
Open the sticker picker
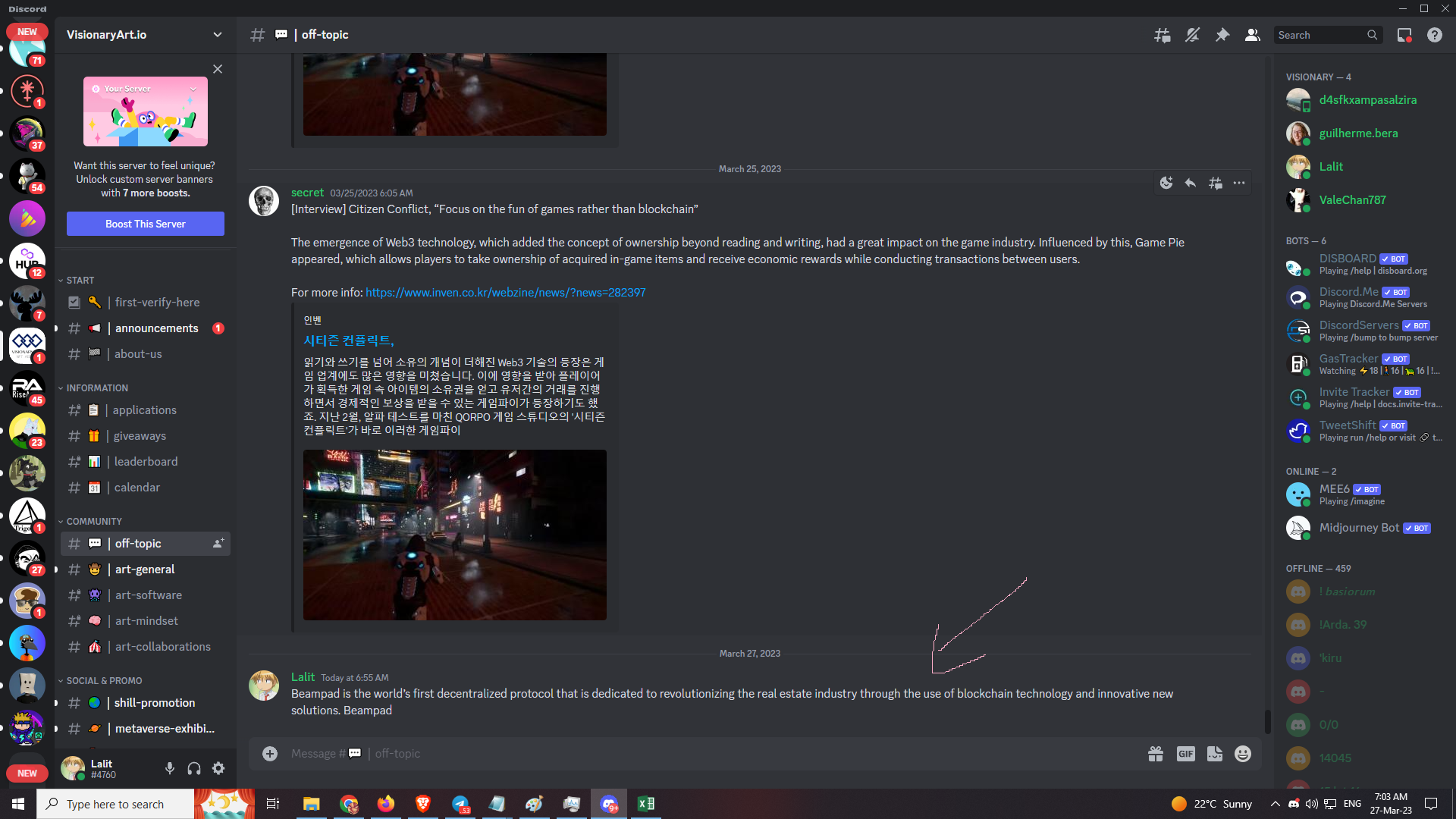[1215, 754]
